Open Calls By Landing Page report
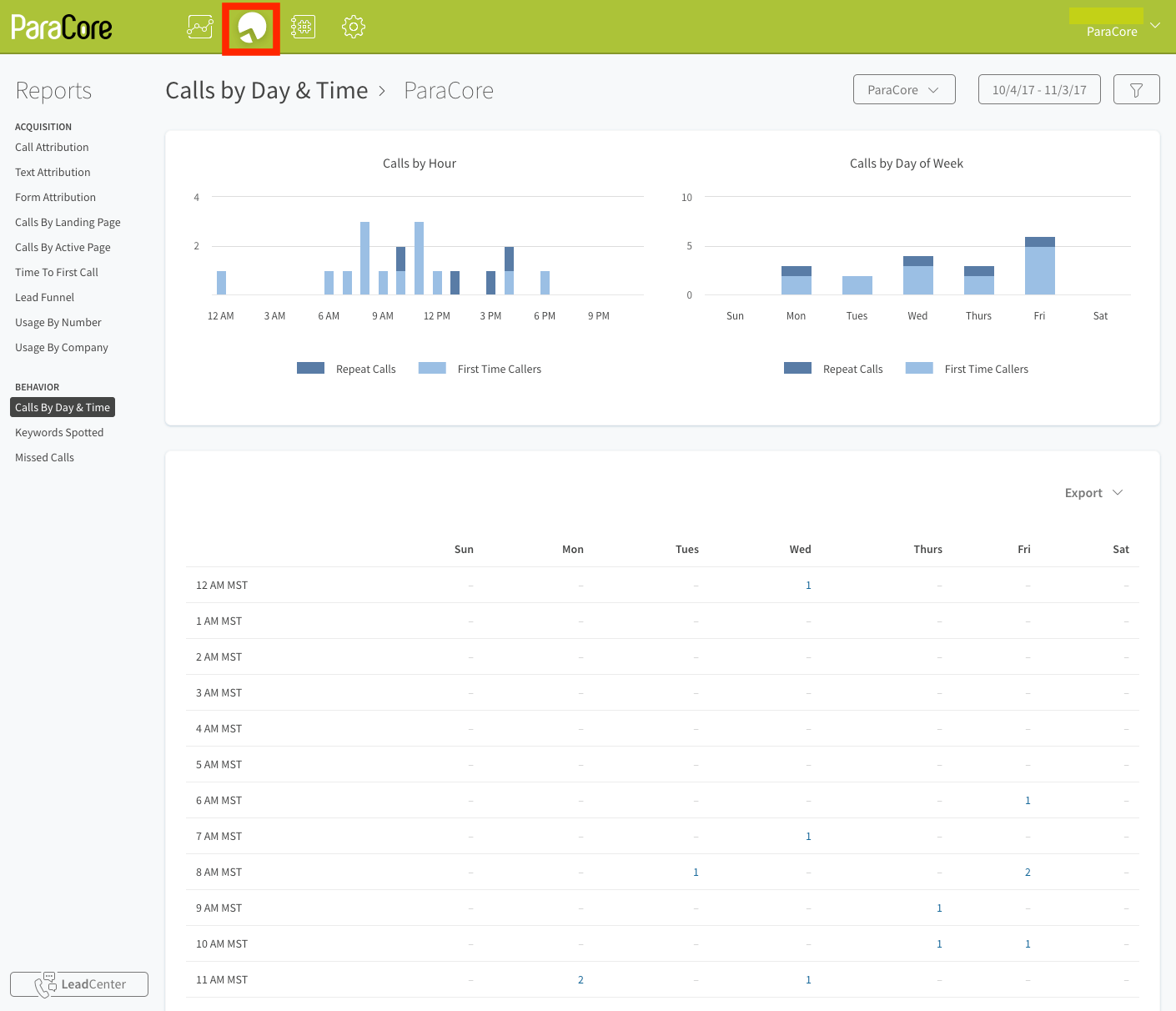The image size is (1176, 1011). (68, 222)
